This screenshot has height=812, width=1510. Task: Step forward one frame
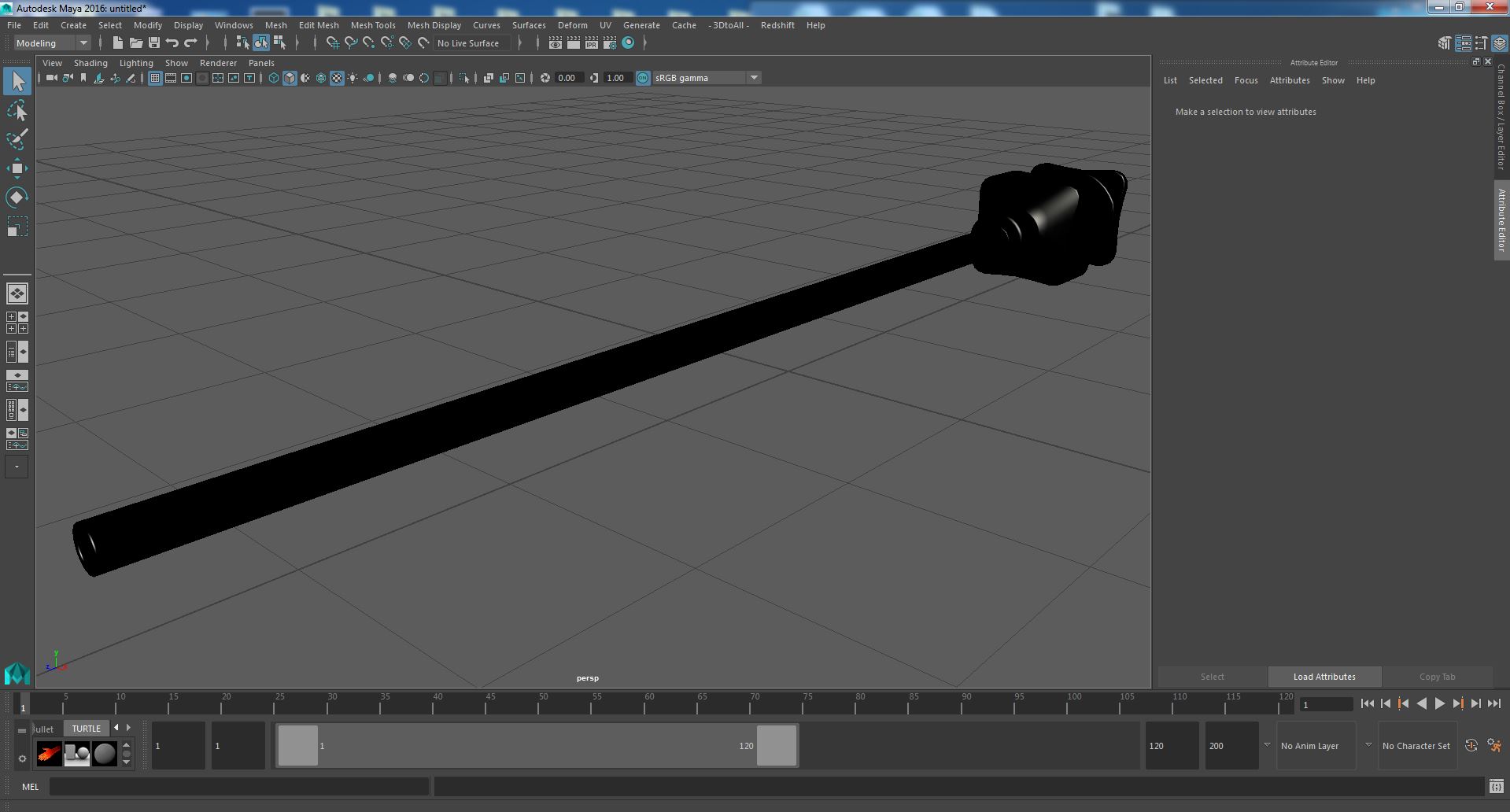click(x=1475, y=704)
